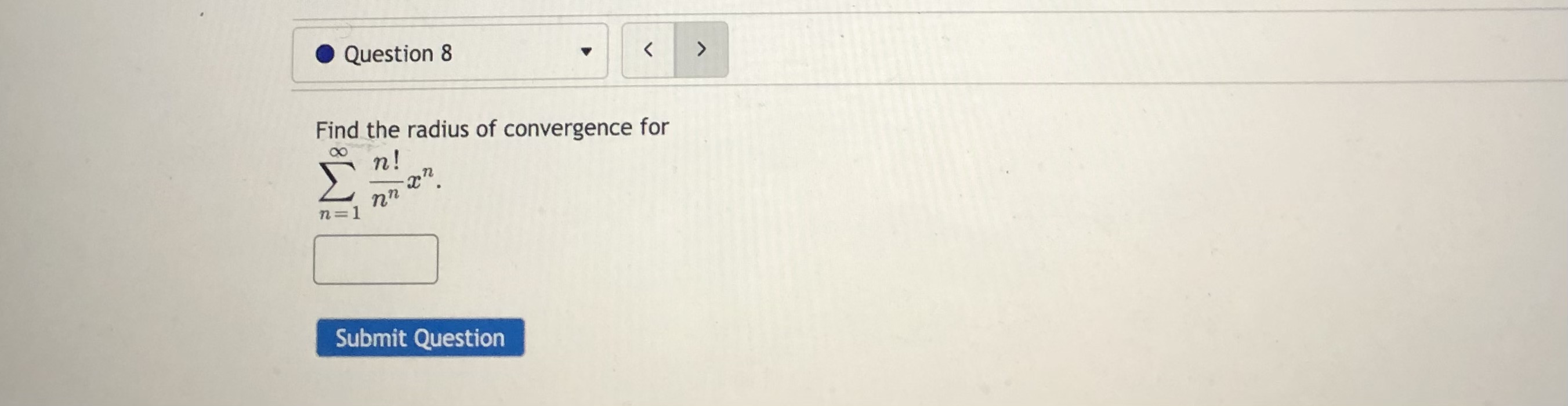
Task: Submit the answer with the Submit Question button
Action: [x=420, y=337]
